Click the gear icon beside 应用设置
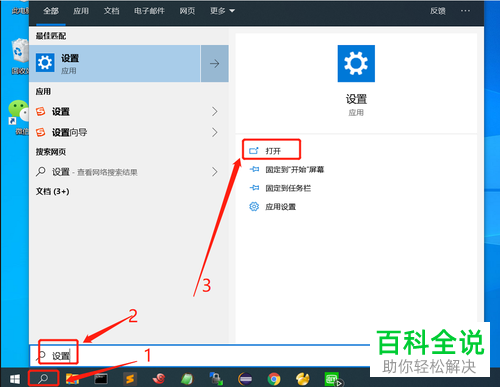The height and width of the screenshot is (387, 500). click(x=254, y=207)
